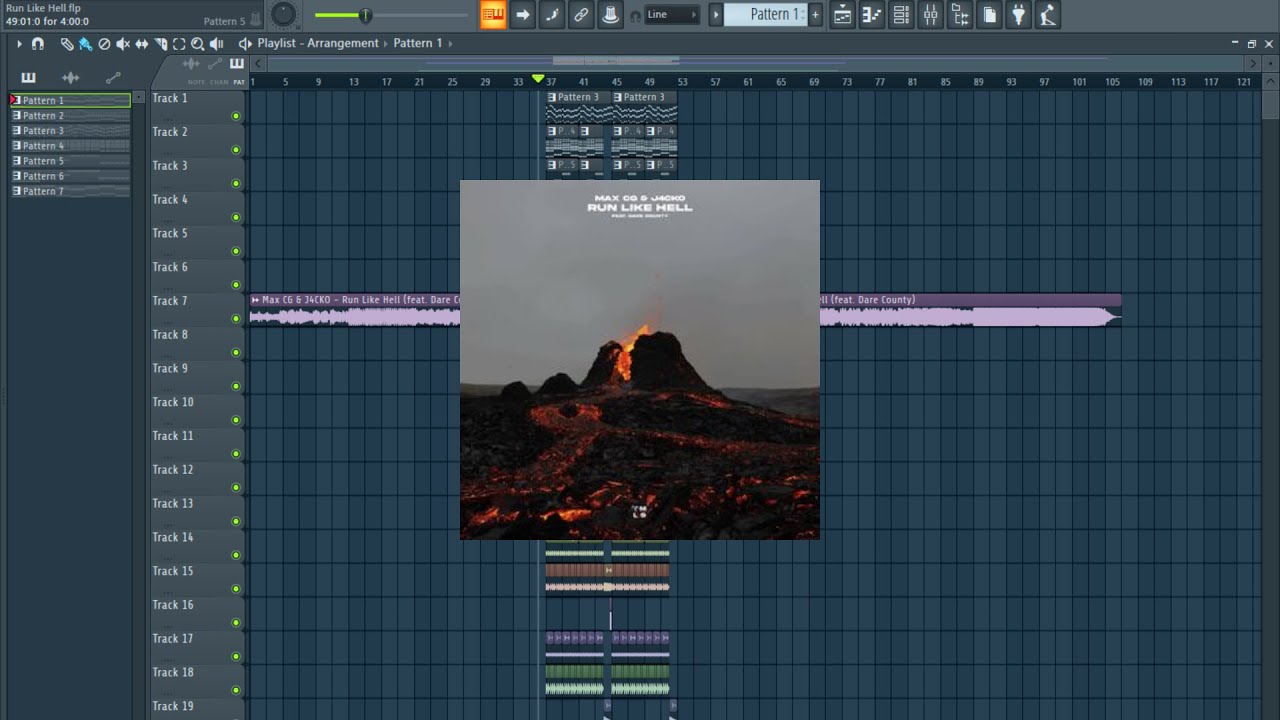Click speaker icon beside Playlist title
Screen dimensions: 1280x720
point(245,44)
